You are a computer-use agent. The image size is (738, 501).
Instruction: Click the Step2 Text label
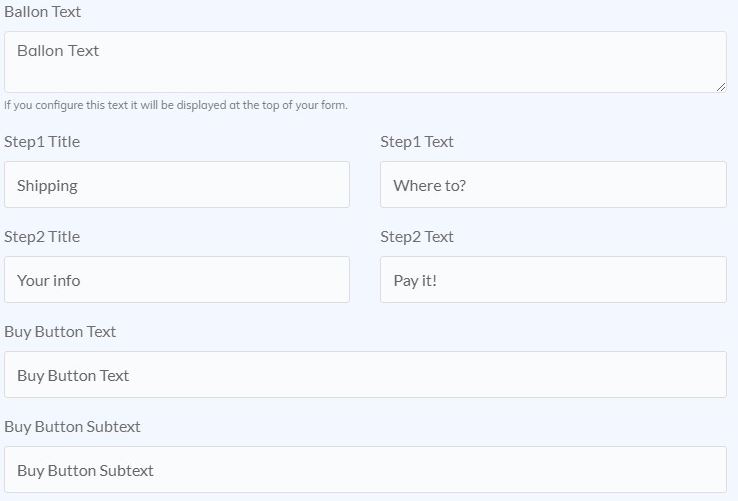[417, 236]
